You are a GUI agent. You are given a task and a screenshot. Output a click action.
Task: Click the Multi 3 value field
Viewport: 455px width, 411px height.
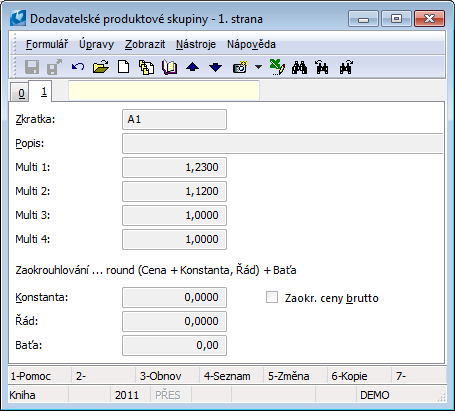point(174,215)
